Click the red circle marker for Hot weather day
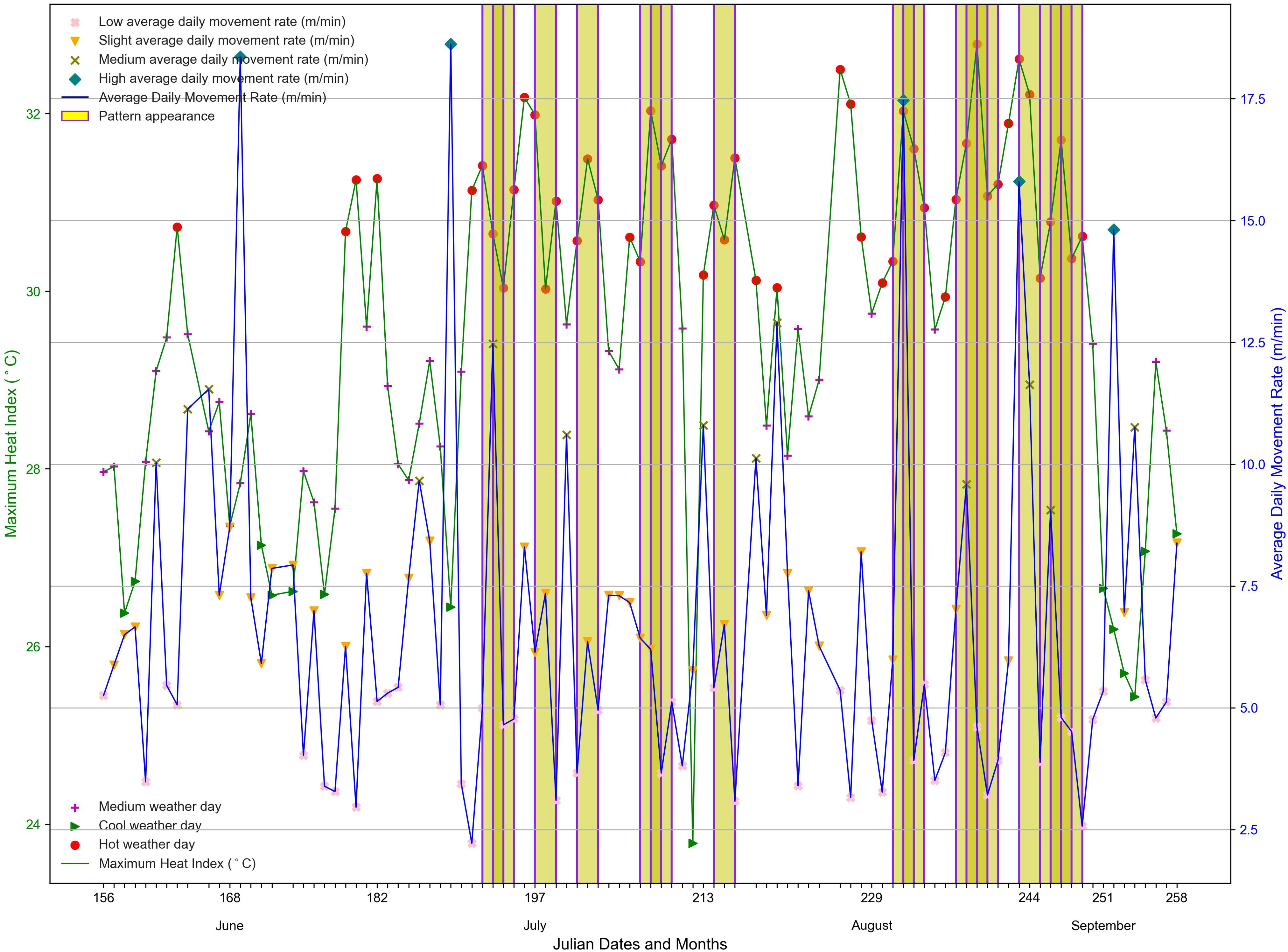 click(75, 845)
